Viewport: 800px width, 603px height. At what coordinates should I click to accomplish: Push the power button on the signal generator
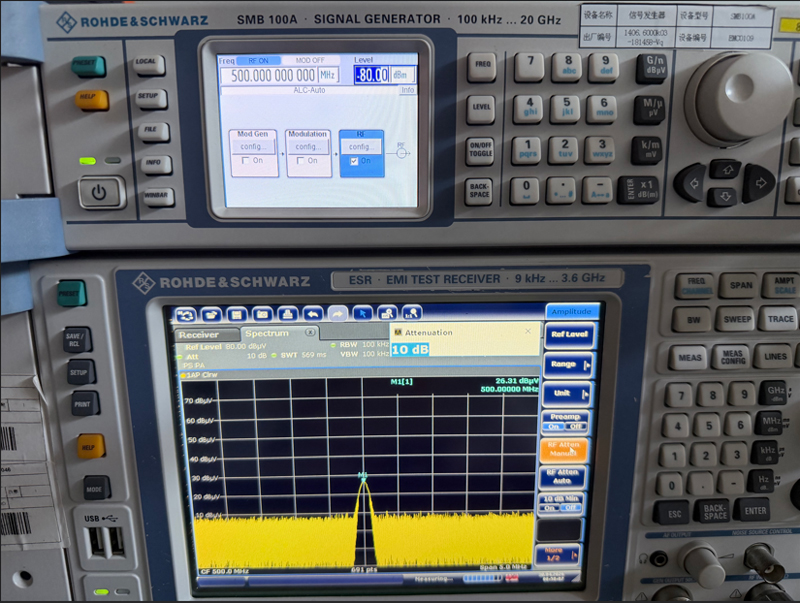99,192
